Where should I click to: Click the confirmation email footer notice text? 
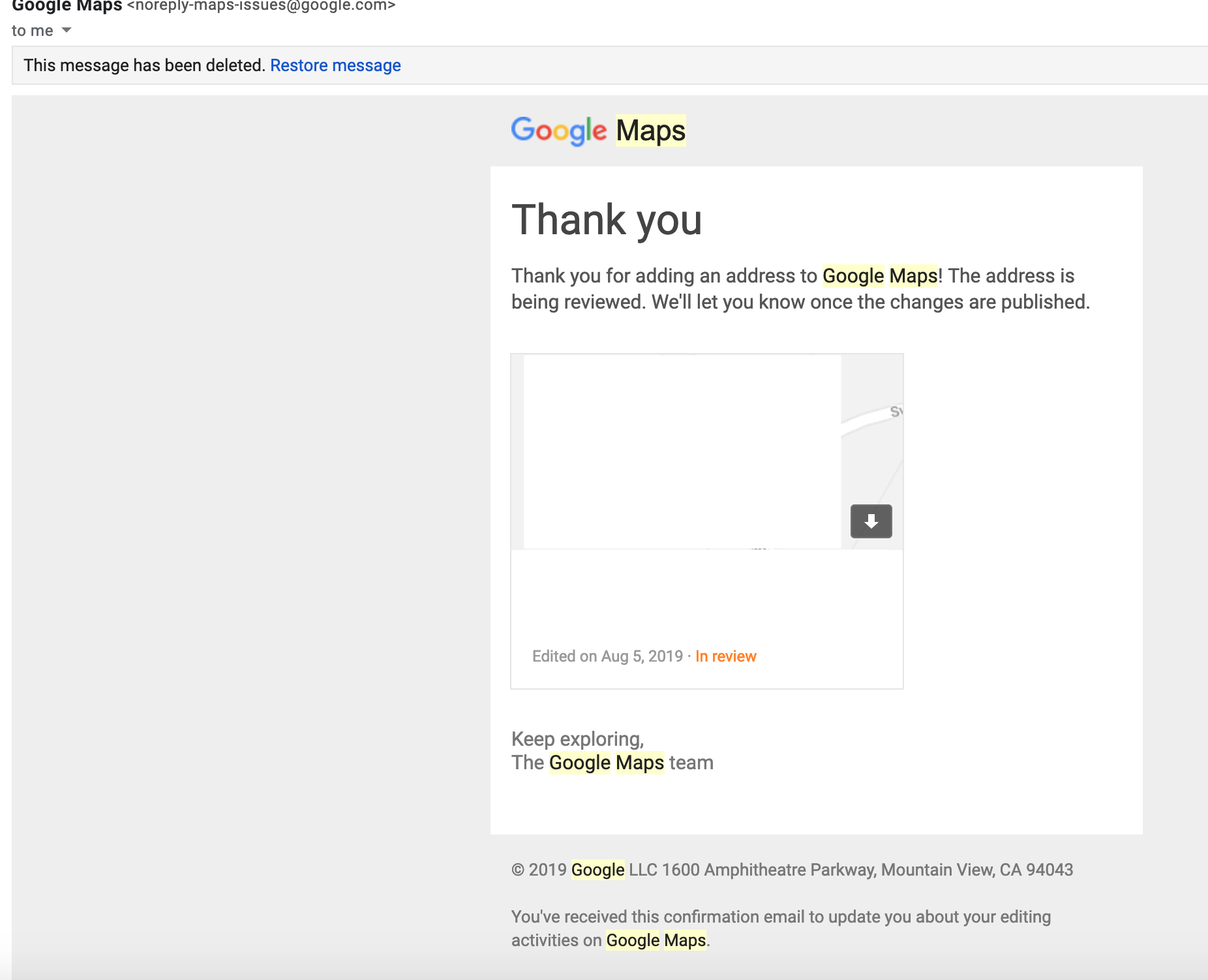[781, 928]
